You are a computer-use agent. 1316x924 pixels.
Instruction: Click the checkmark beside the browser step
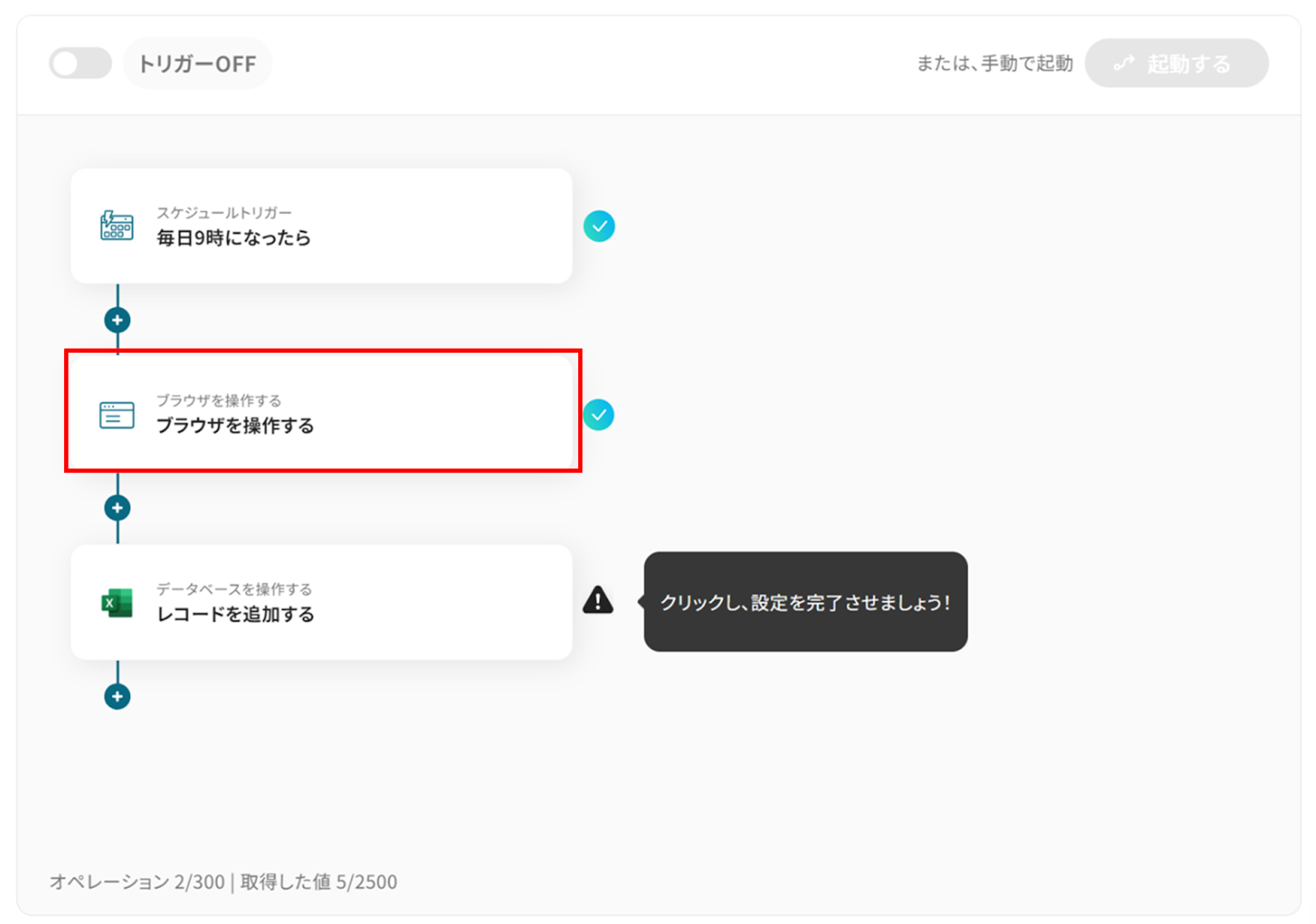[x=599, y=414]
